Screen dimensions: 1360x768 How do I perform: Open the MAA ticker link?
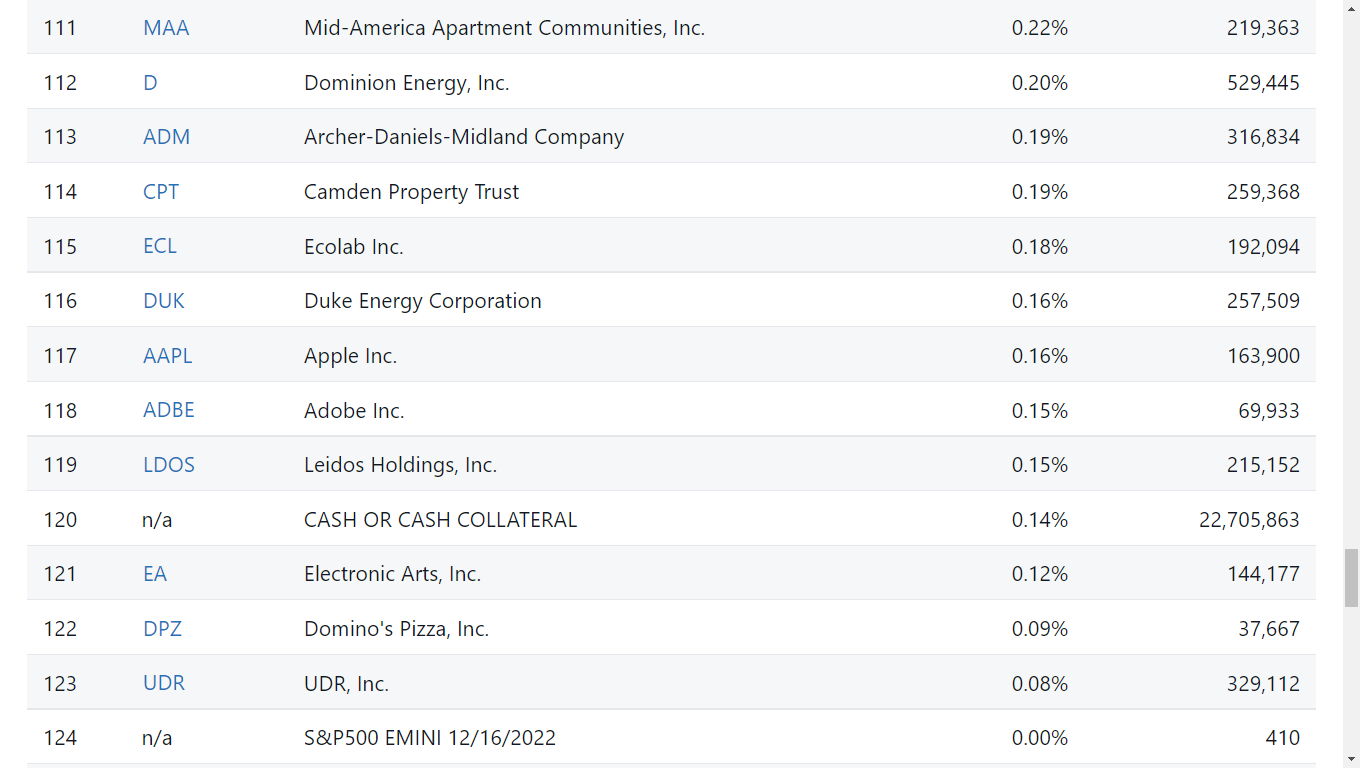166,28
